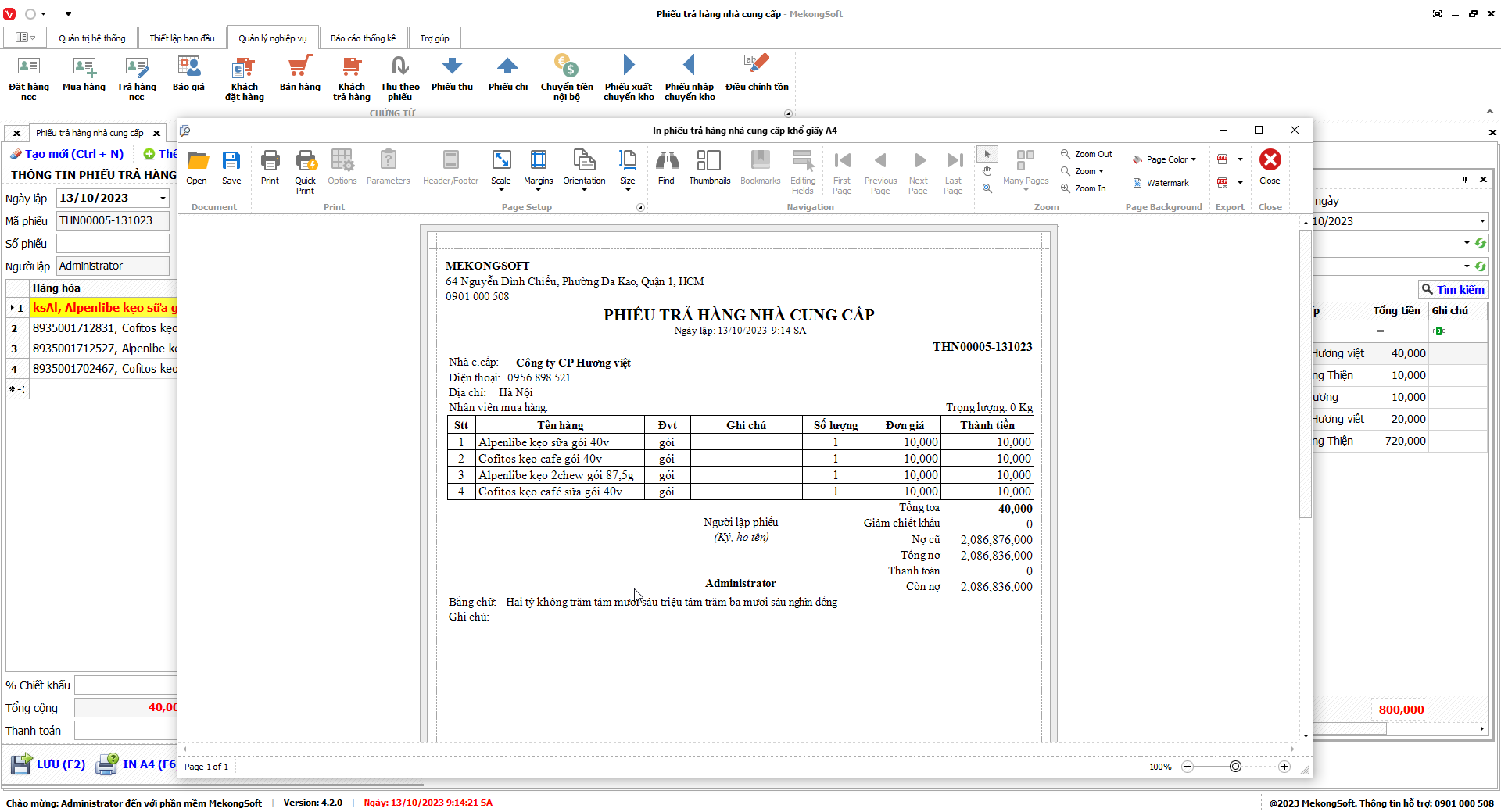The image size is (1501, 812).
Task: Switch to Báo cáo thống kê tab
Action: 364,38
